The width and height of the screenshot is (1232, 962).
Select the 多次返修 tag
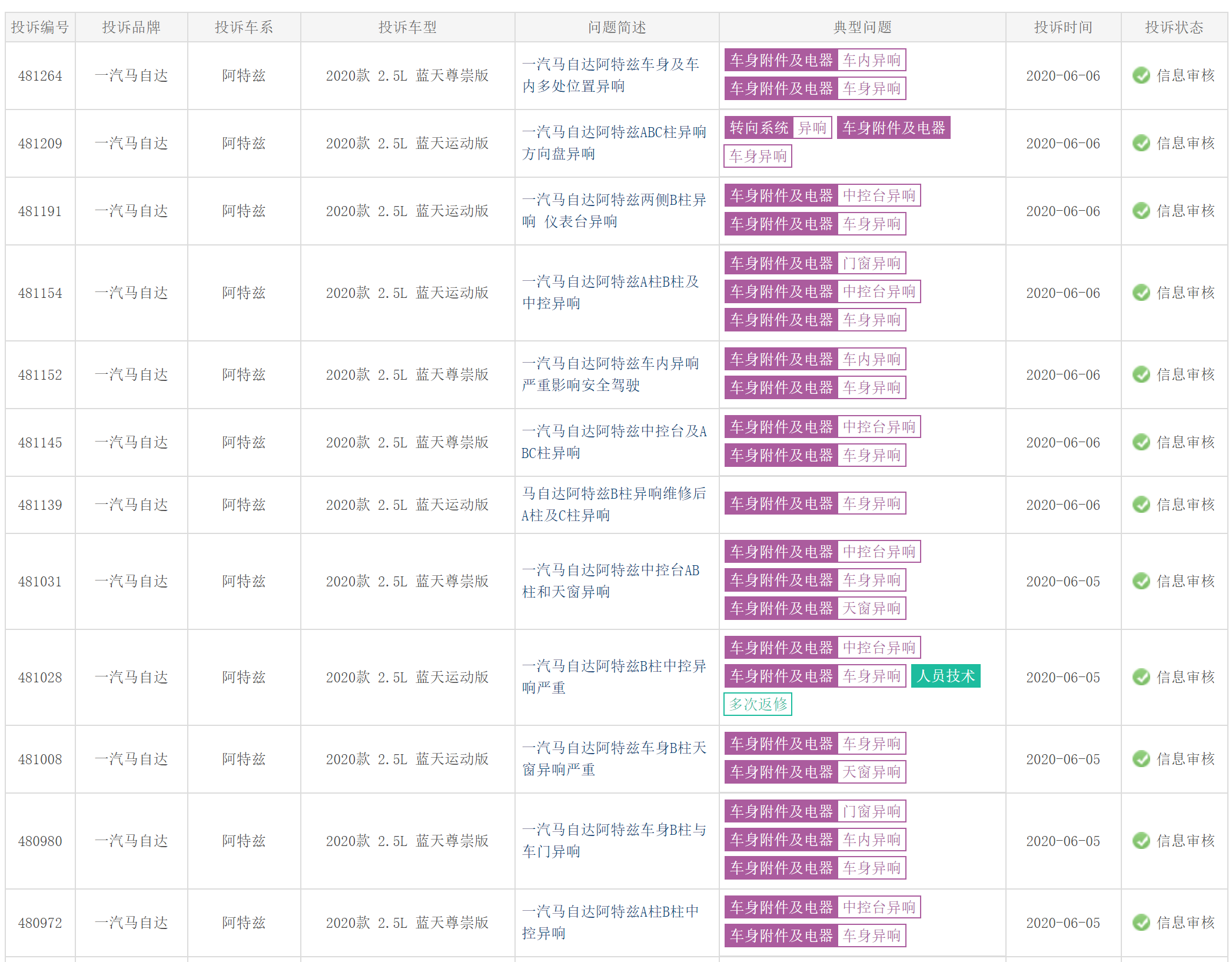pyautogui.click(x=758, y=704)
